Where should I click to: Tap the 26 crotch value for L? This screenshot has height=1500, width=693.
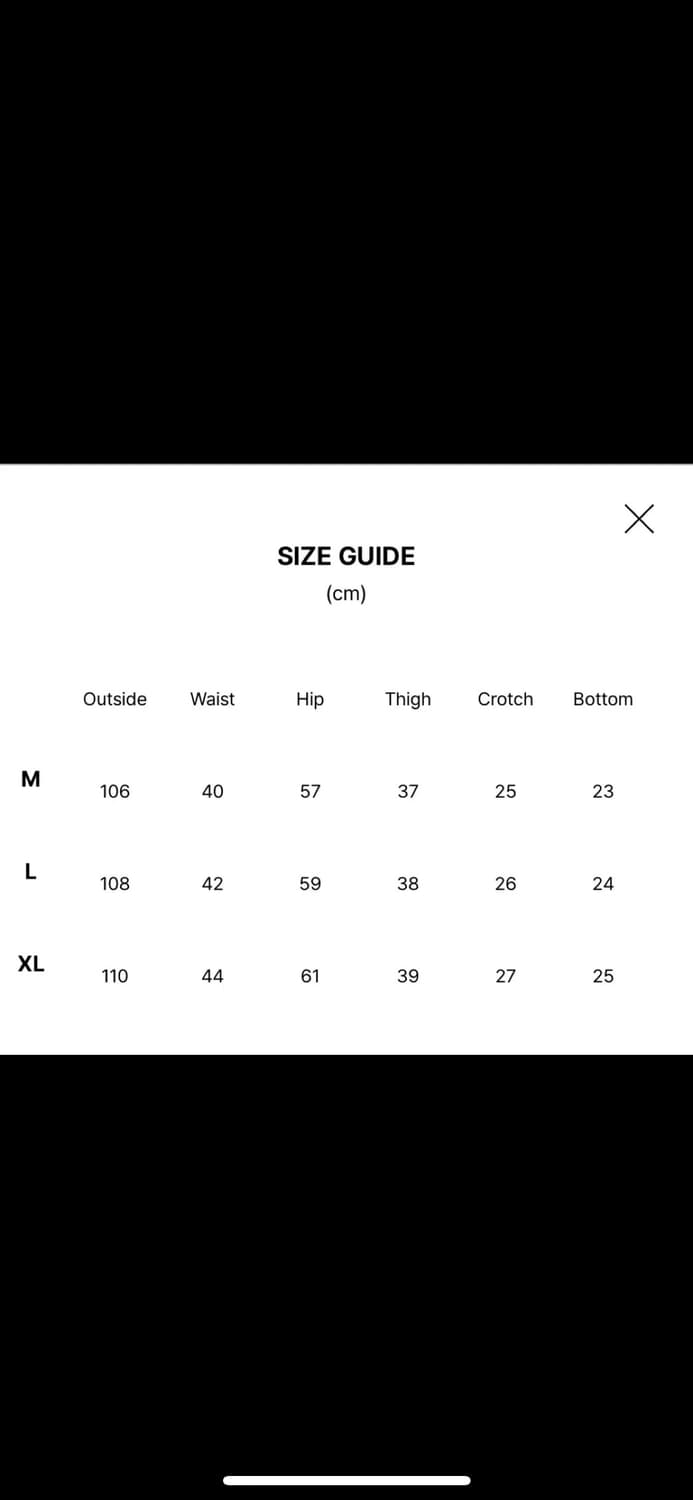pyautogui.click(x=505, y=884)
